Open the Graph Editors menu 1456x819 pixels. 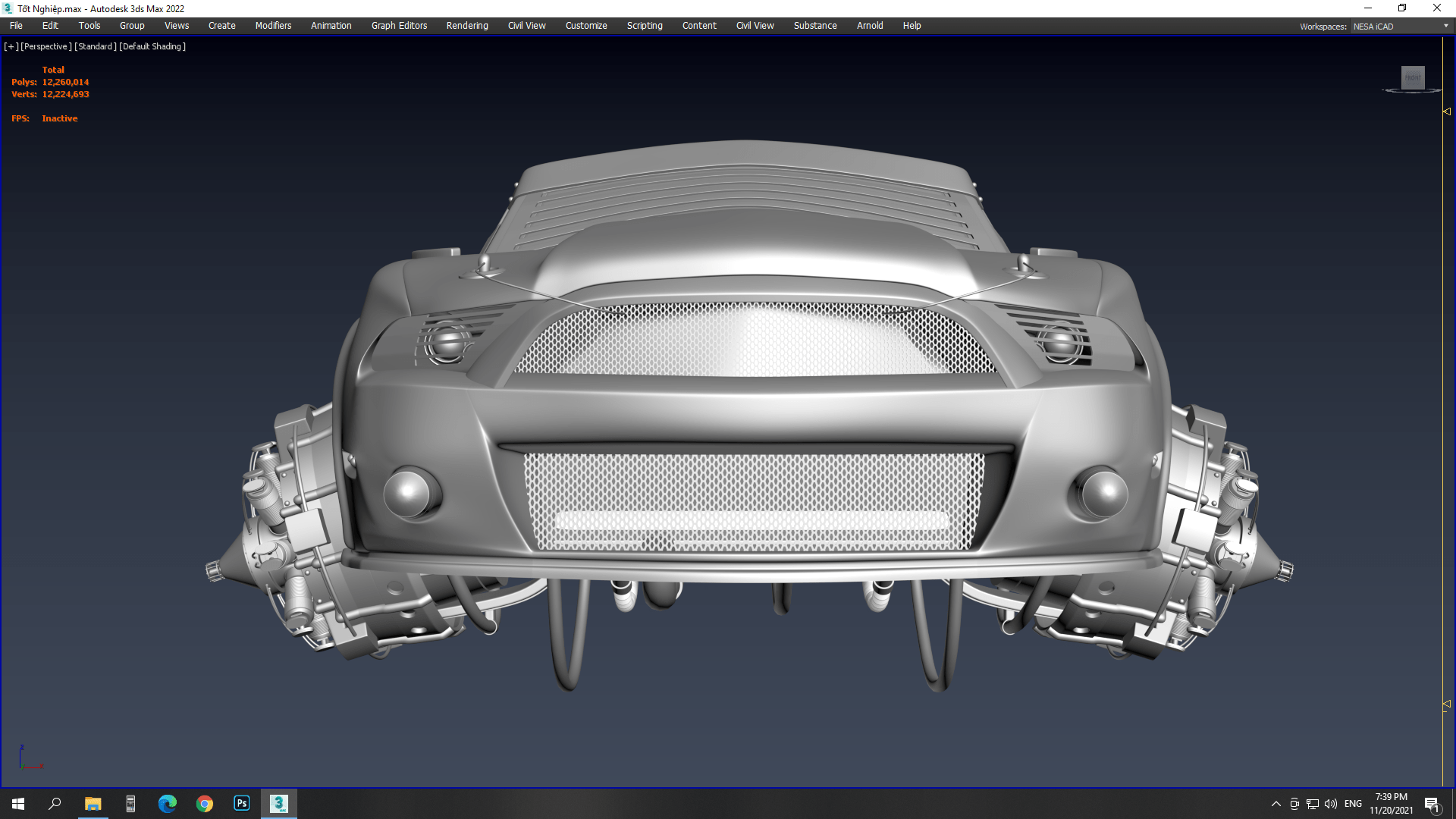pyautogui.click(x=399, y=26)
